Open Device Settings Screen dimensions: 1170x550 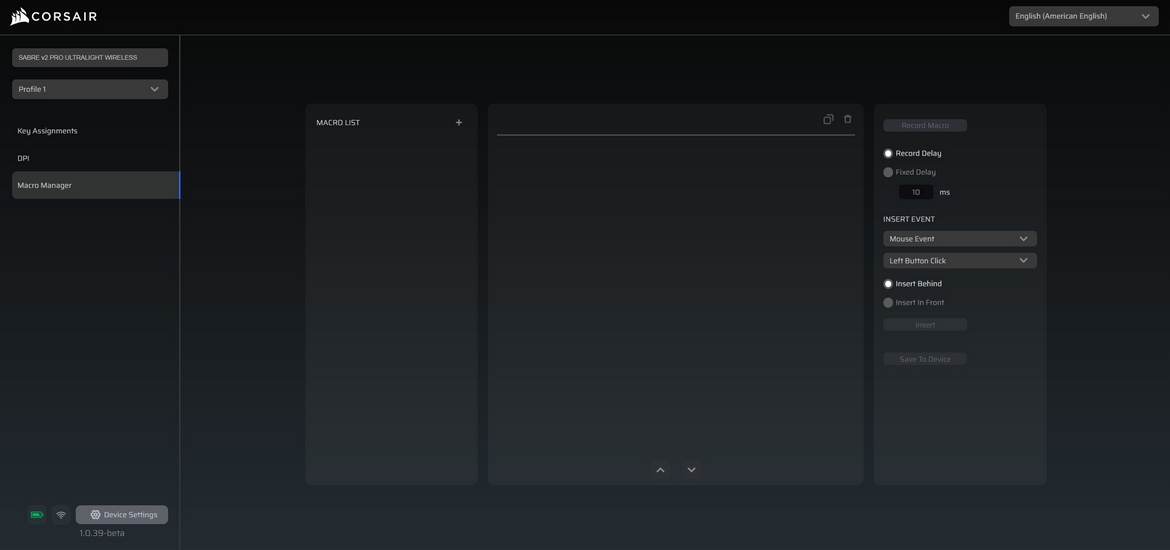click(x=122, y=515)
